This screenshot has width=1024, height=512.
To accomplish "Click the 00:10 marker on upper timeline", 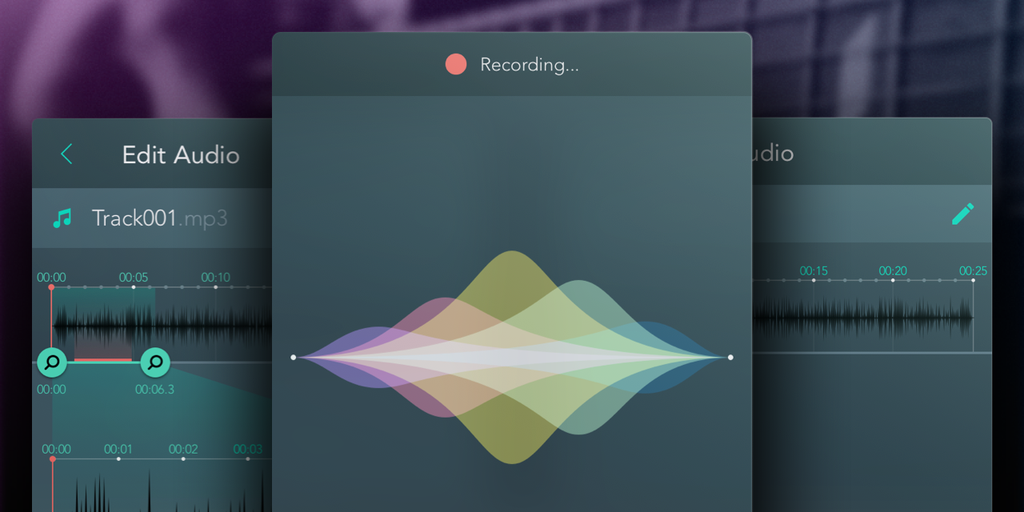I will click(216, 278).
